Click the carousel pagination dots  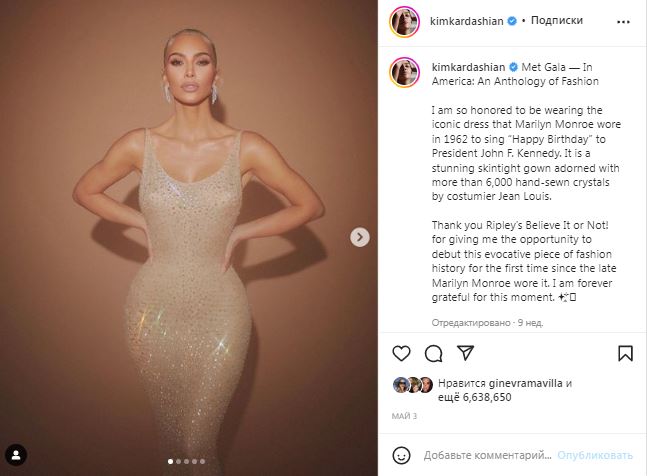coord(189,461)
